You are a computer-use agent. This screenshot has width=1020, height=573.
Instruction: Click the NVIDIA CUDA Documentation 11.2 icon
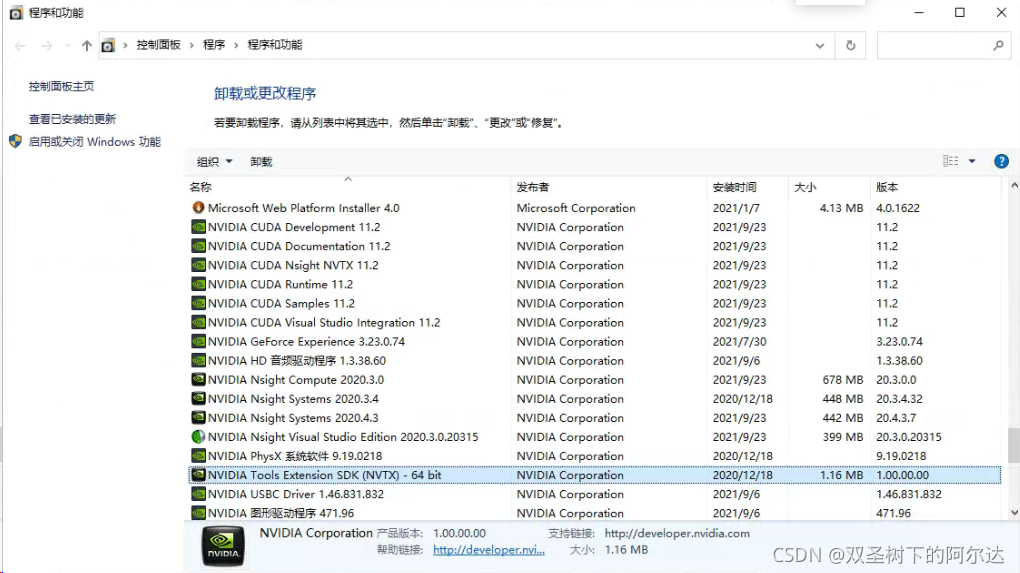pos(198,246)
